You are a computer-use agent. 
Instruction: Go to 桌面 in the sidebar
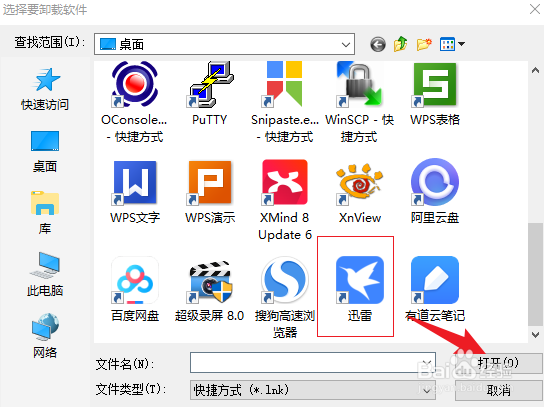45,152
